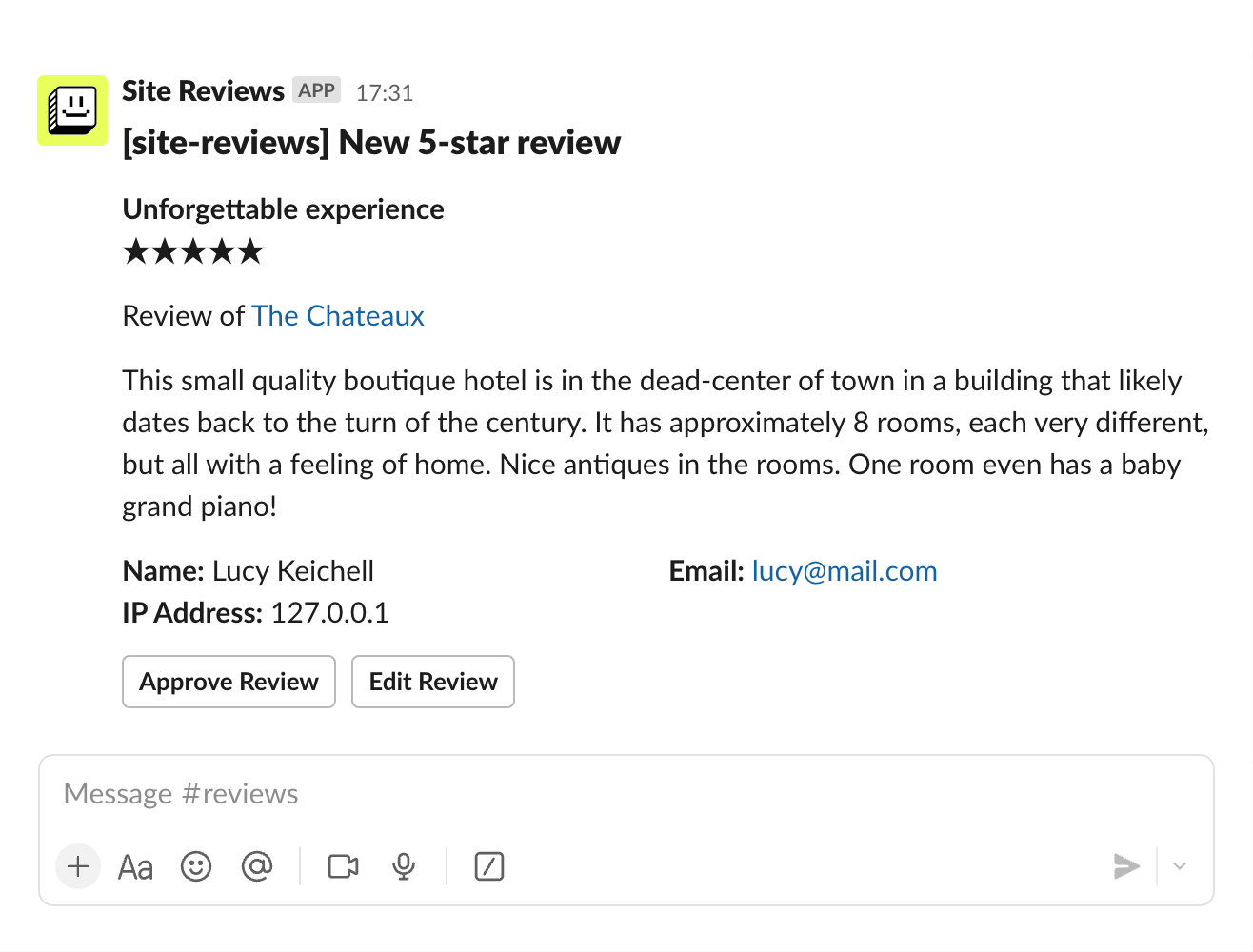Focus the Message #reviews input field
Image resolution: width=1253 pixels, height=952 pixels.
click(571, 794)
